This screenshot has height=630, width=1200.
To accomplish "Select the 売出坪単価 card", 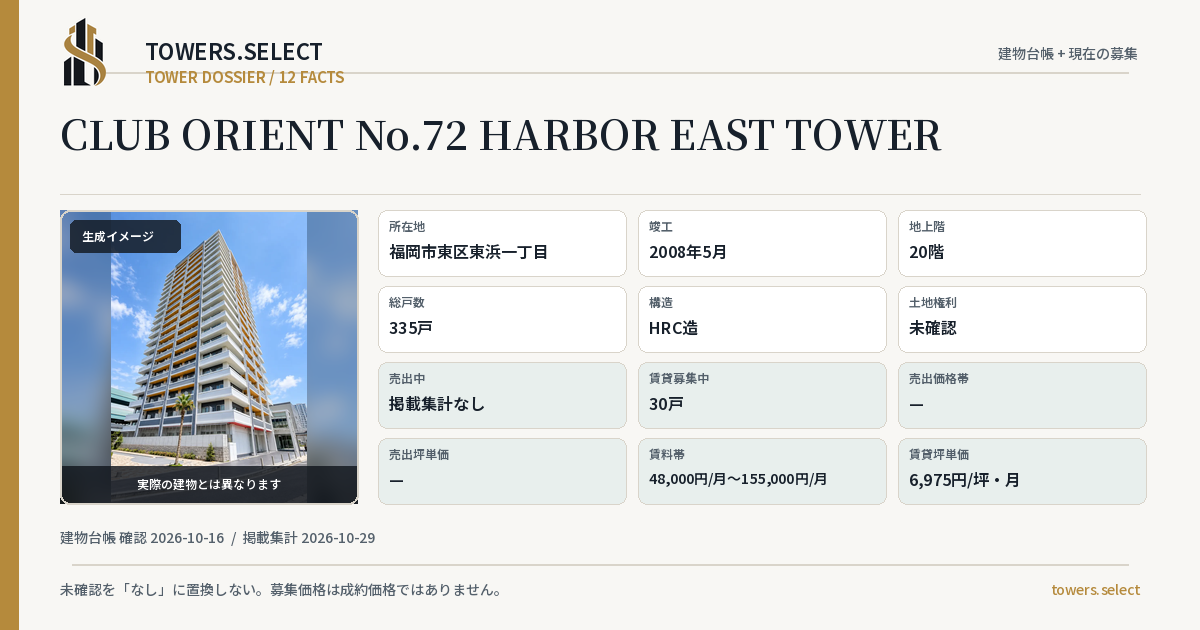I will (502, 471).
